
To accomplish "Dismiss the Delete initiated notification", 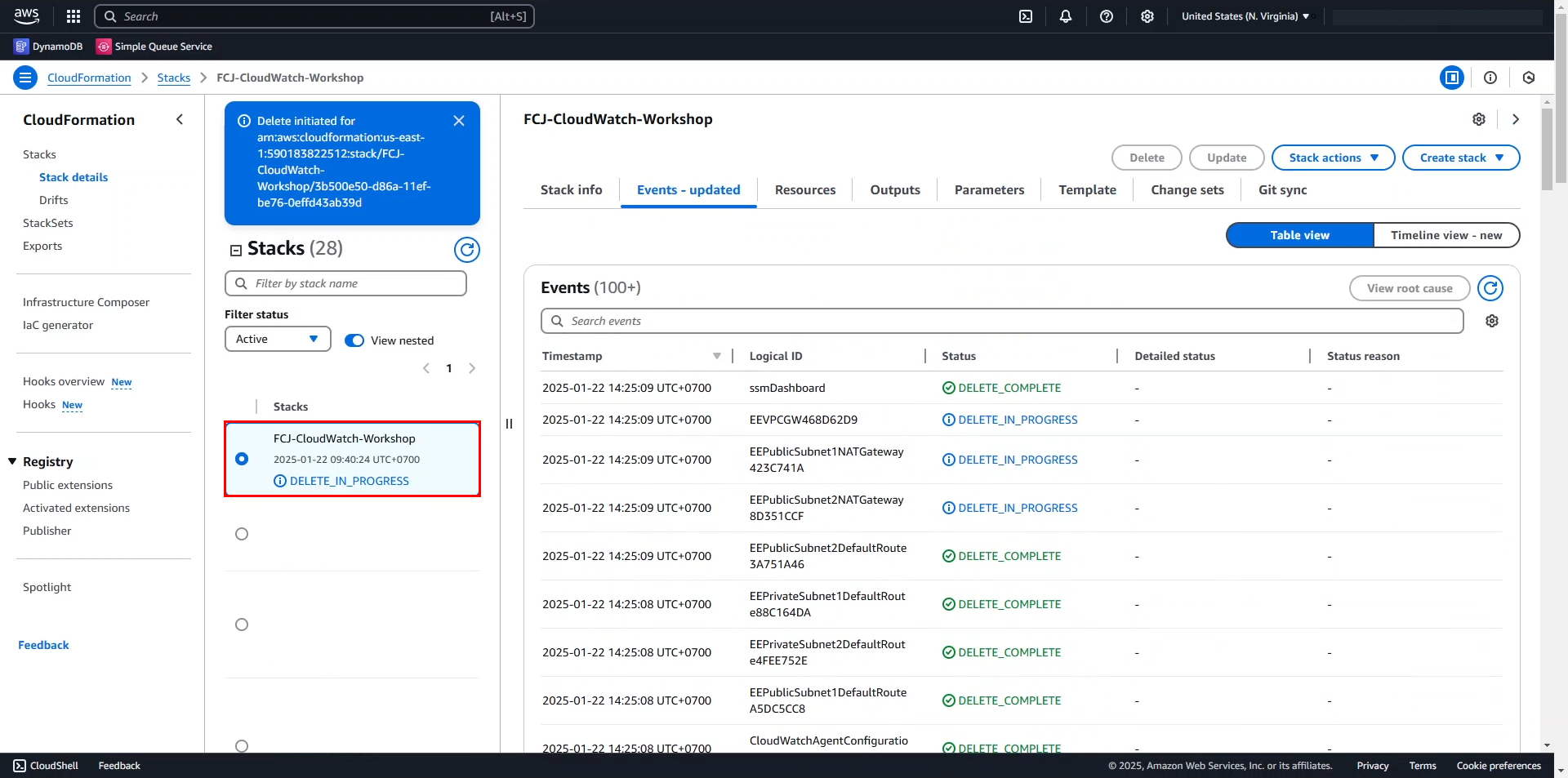I will [x=459, y=121].
